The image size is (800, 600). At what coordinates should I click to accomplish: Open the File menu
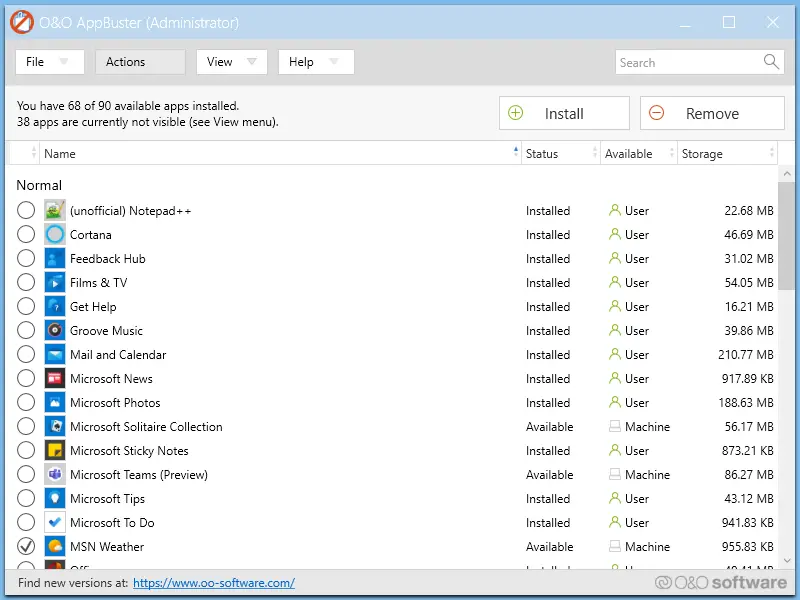pyautogui.click(x=49, y=62)
